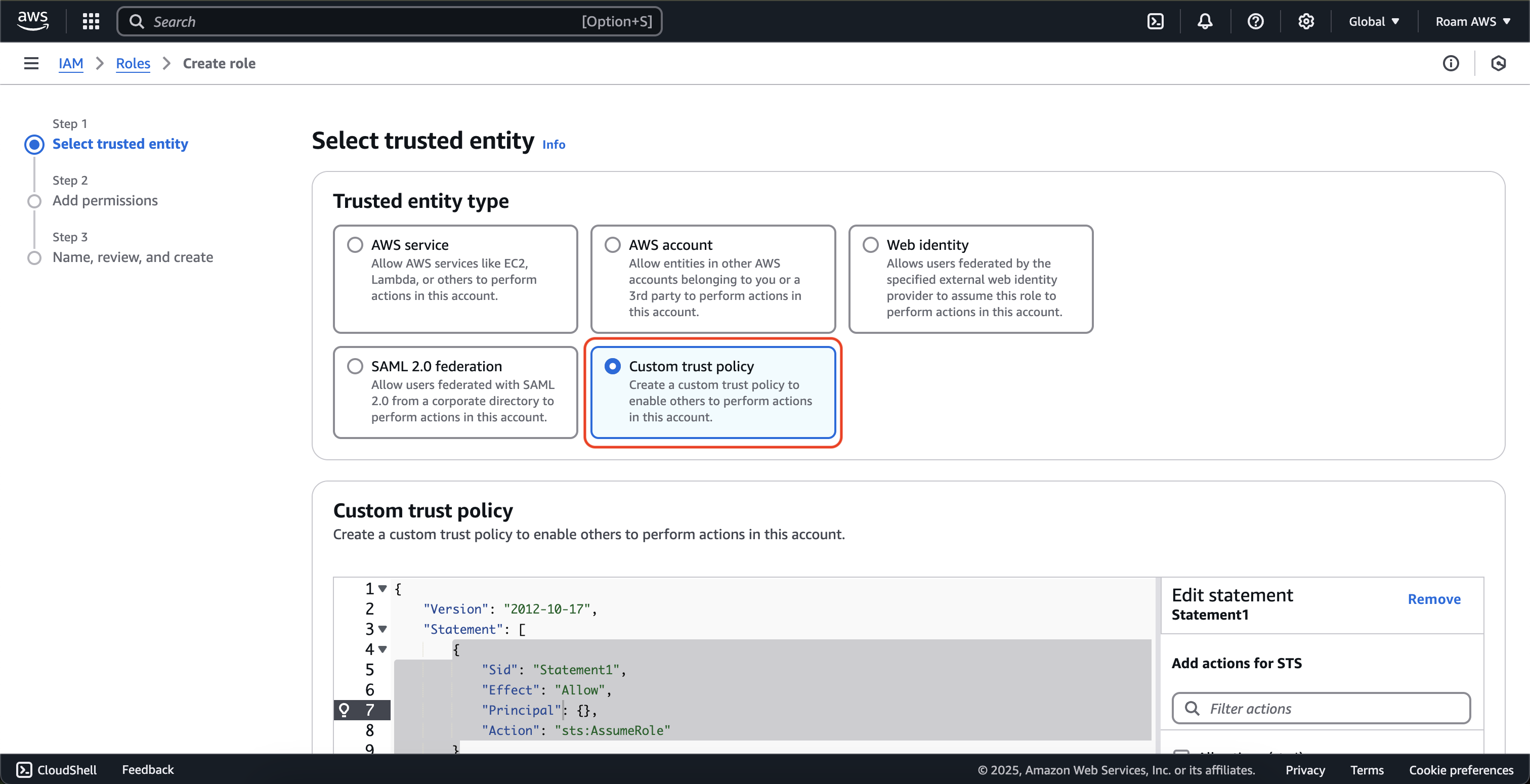Click the "Sid": "Statement1" line in editor

[554, 669]
